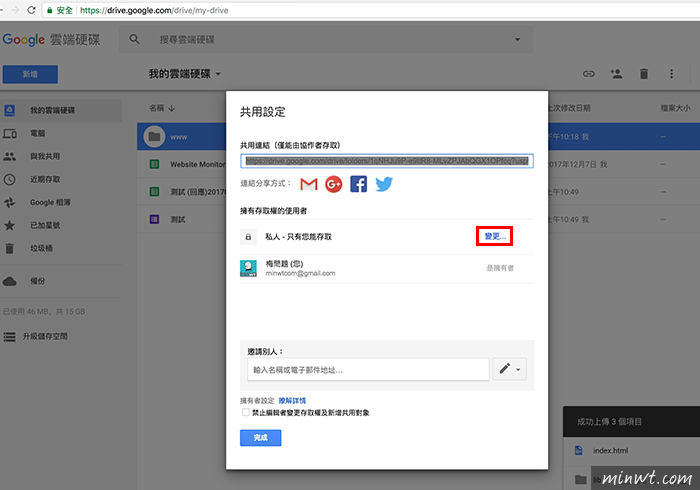Viewport: 700px width, 490px height.
Task: Click the recent clock icon
Action: [x=9, y=179]
